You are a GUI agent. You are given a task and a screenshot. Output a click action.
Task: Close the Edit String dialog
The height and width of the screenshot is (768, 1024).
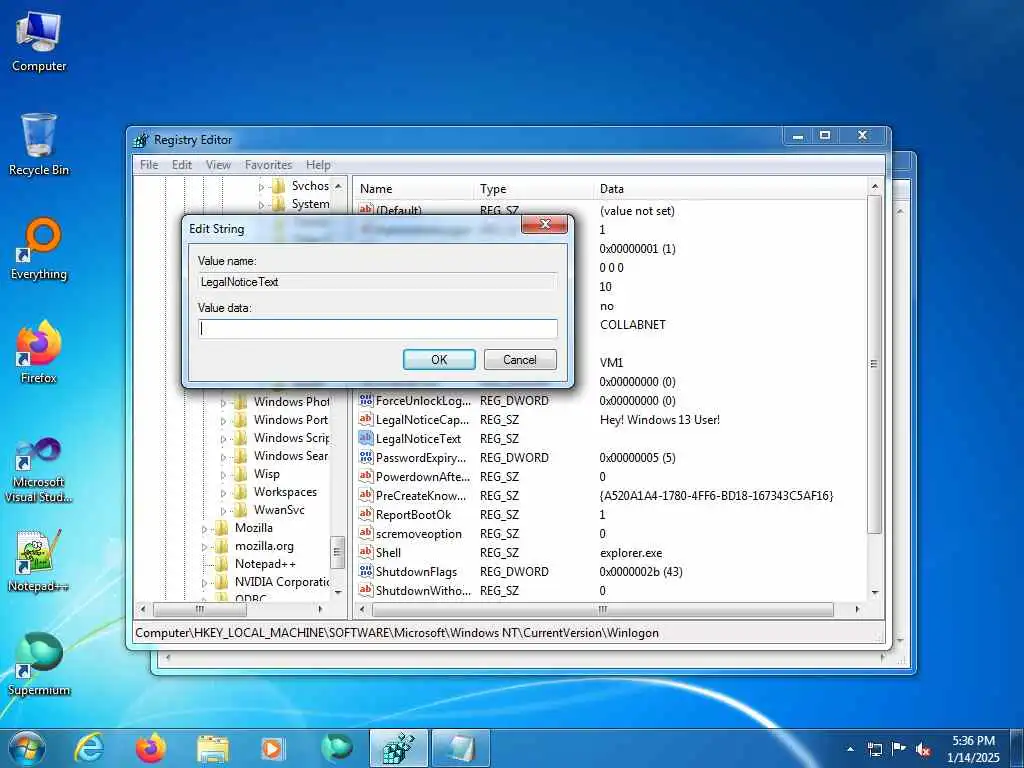(x=545, y=224)
